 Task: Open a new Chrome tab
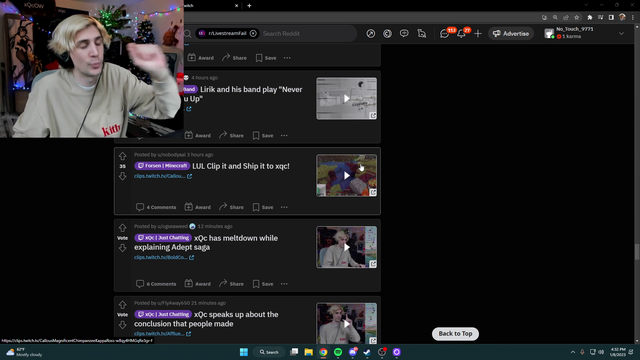point(249,5)
